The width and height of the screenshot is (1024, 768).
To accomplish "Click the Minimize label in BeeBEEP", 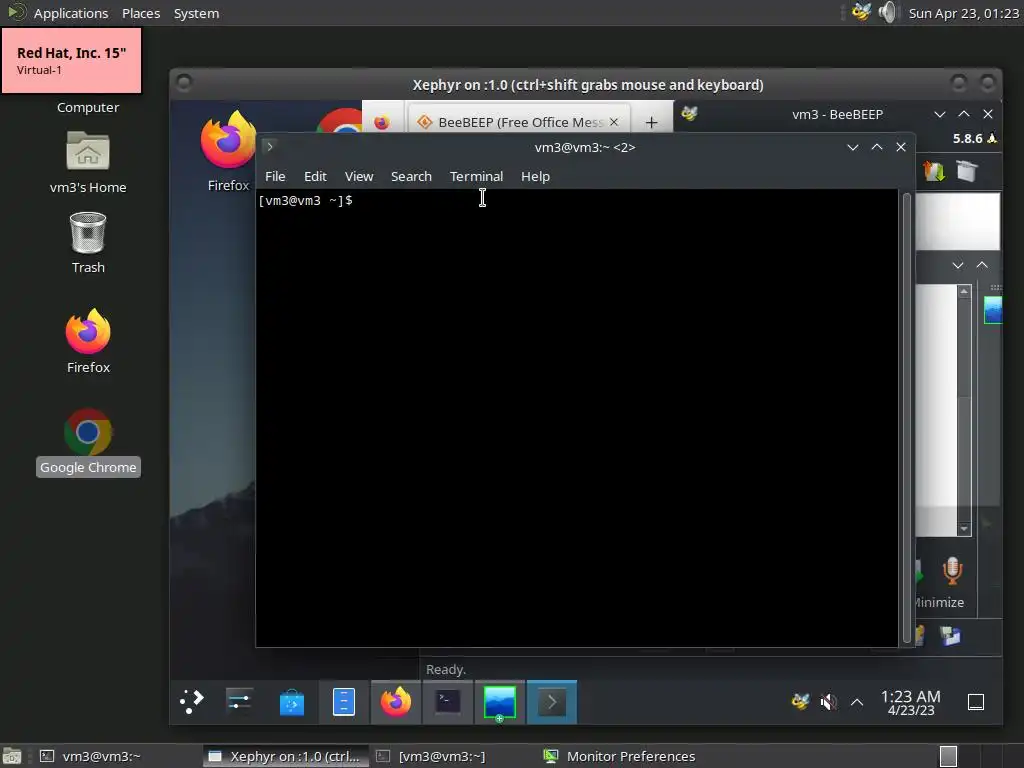I will pyautogui.click(x=938, y=602).
